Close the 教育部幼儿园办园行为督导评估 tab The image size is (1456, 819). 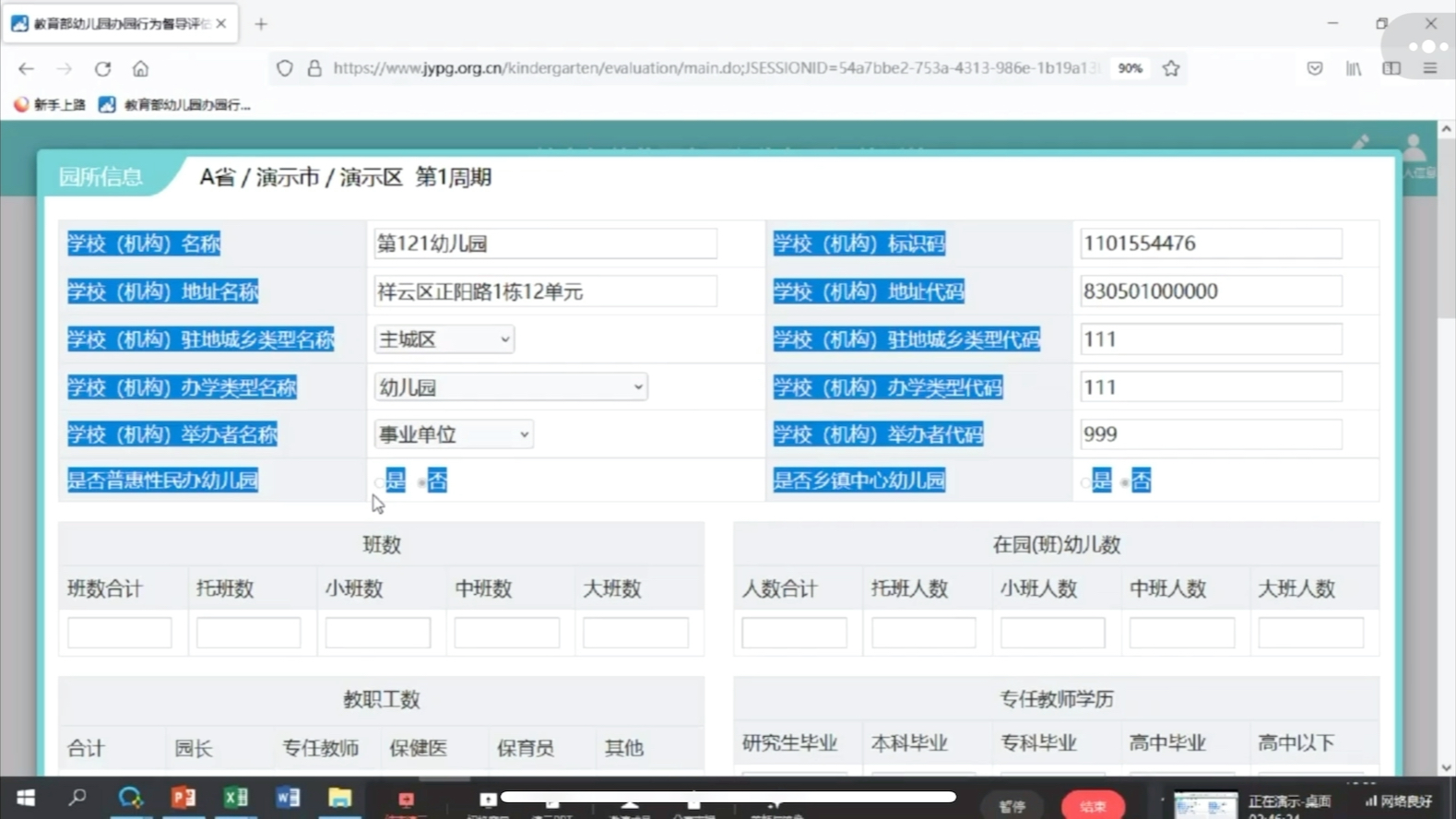(x=221, y=24)
